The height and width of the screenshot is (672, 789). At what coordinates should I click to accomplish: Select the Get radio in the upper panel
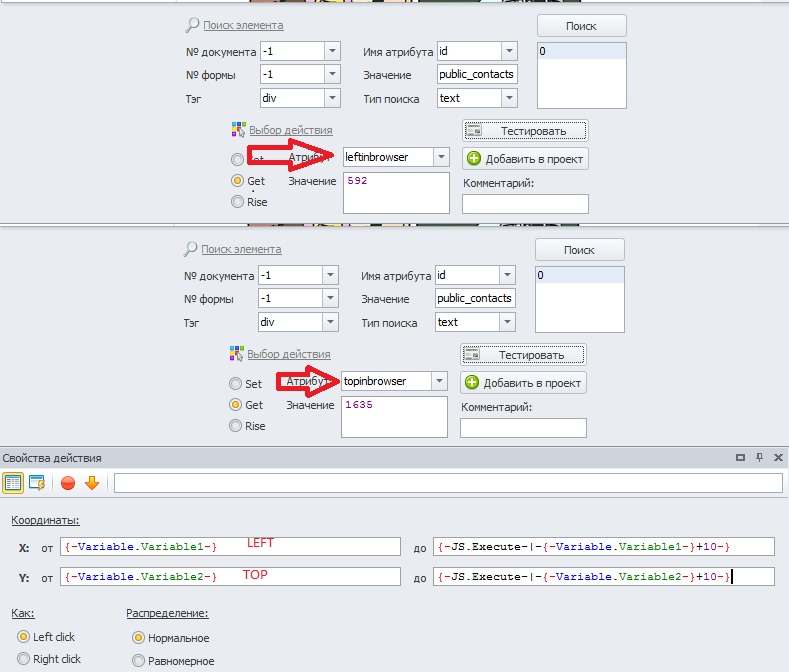pos(236,181)
